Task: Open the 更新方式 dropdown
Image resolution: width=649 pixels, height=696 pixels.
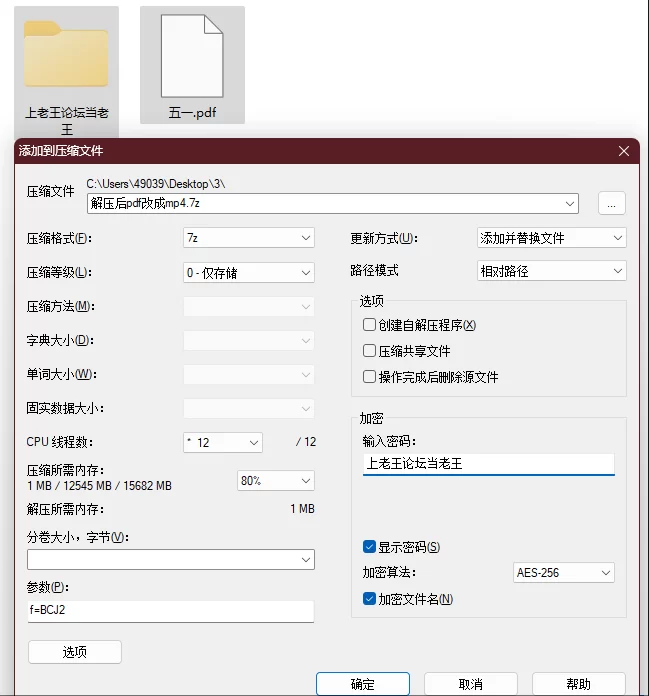Action: click(x=551, y=238)
